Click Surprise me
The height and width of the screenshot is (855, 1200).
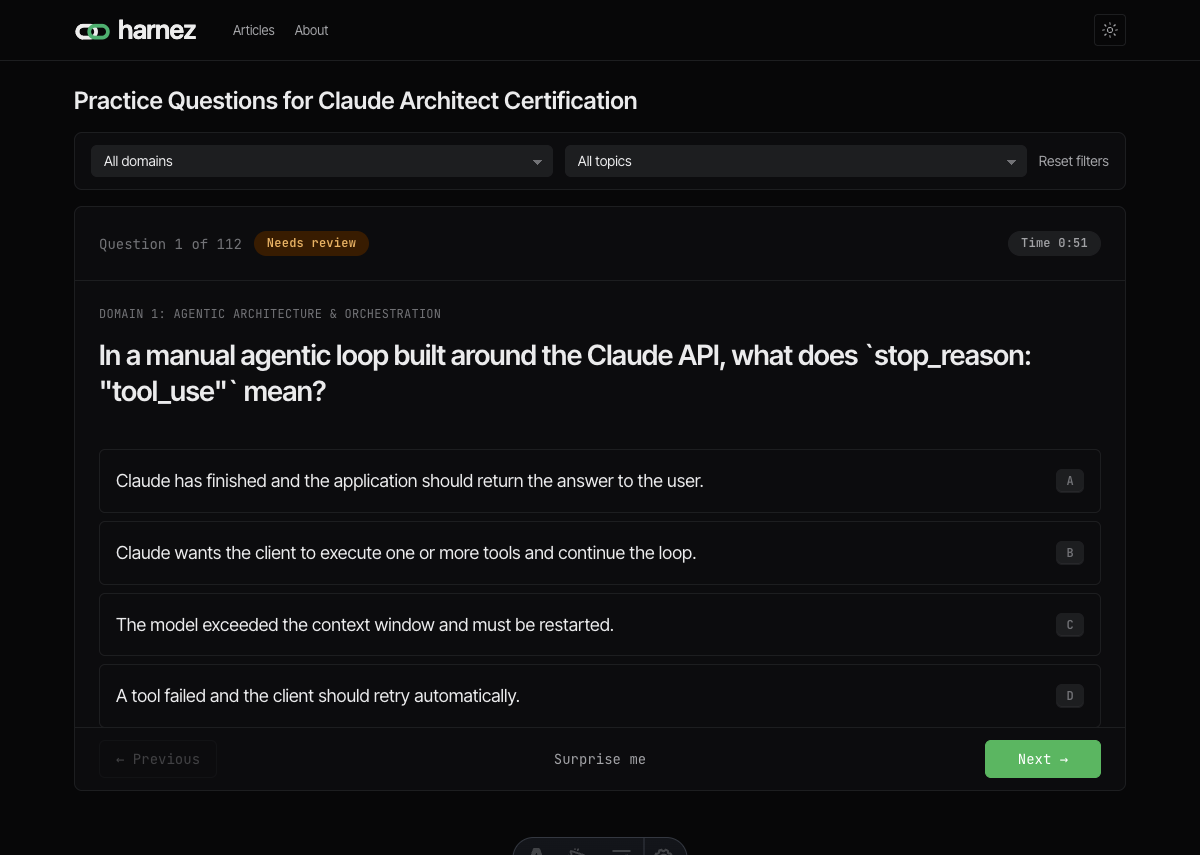pos(600,759)
